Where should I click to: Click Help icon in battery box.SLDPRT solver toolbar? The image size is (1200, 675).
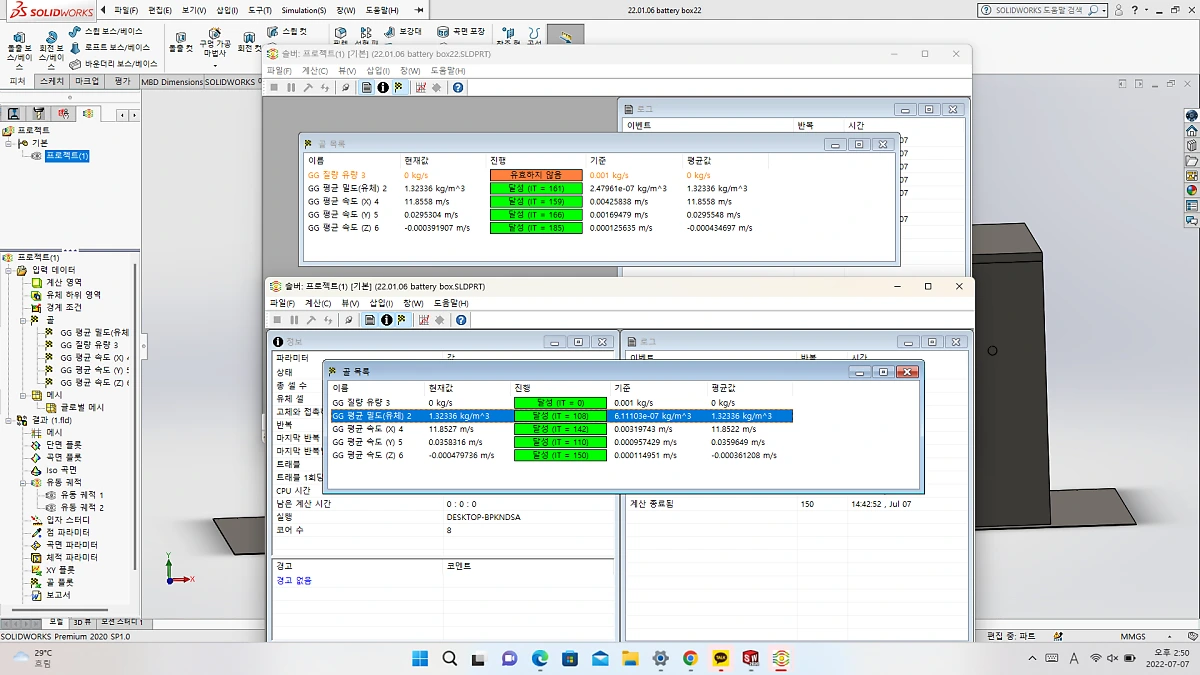461,320
